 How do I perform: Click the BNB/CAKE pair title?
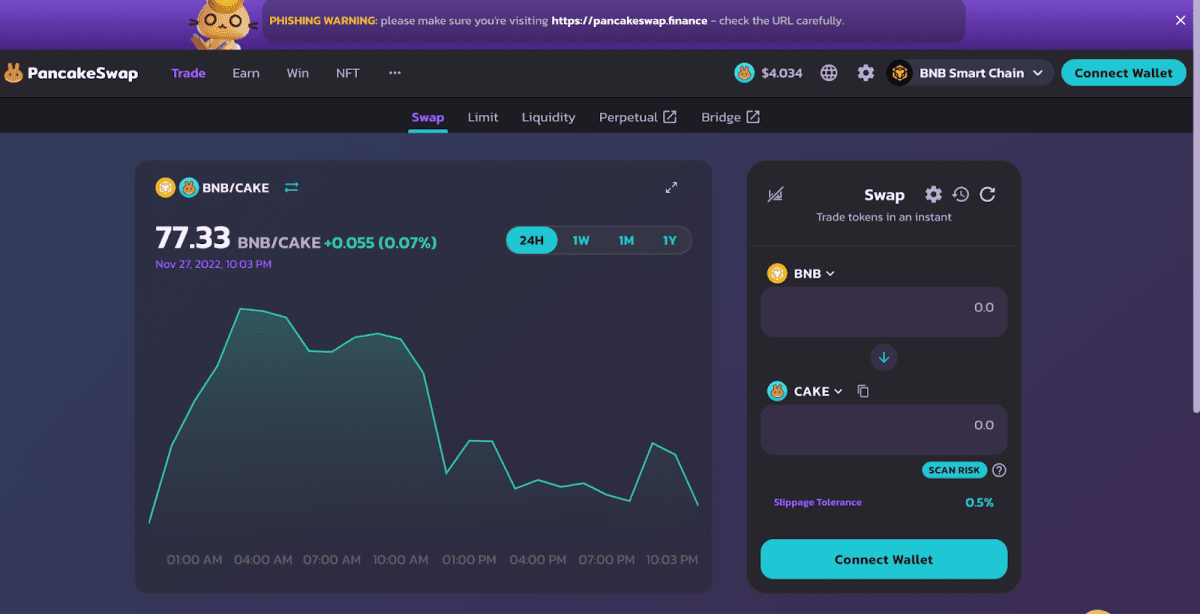tap(236, 187)
